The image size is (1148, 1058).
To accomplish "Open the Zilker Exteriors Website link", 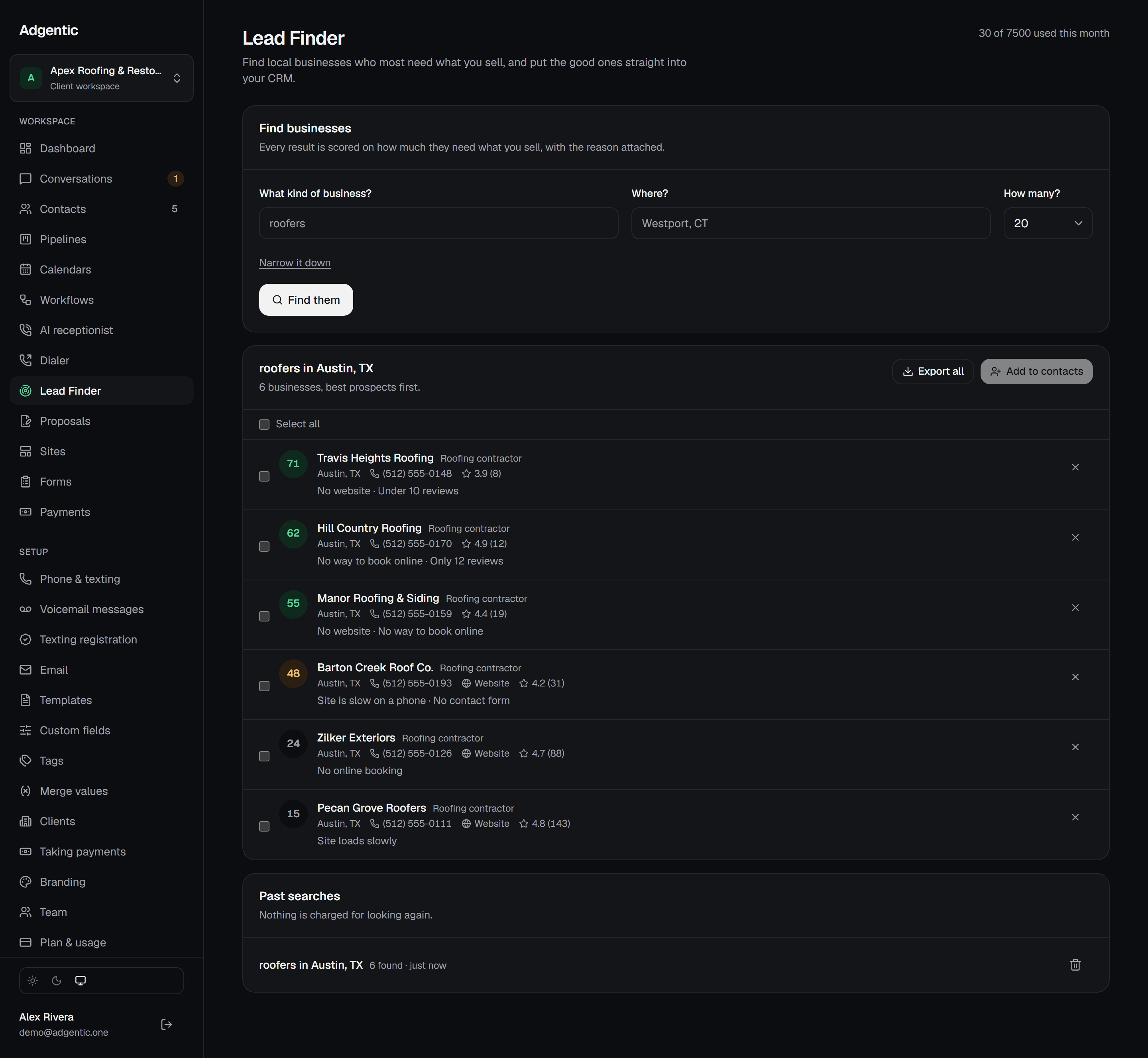I will [486, 753].
